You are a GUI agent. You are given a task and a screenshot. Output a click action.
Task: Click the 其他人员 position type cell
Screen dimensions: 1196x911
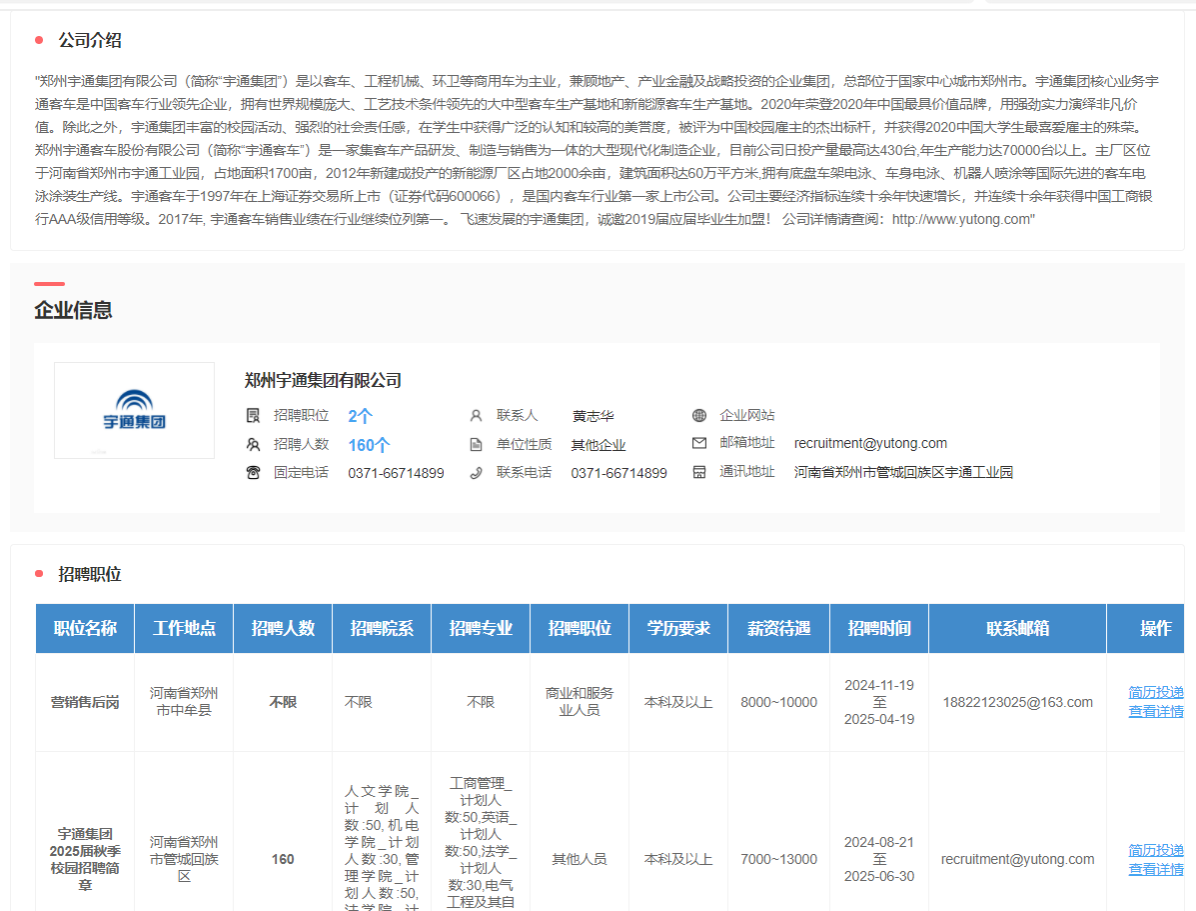pos(580,859)
